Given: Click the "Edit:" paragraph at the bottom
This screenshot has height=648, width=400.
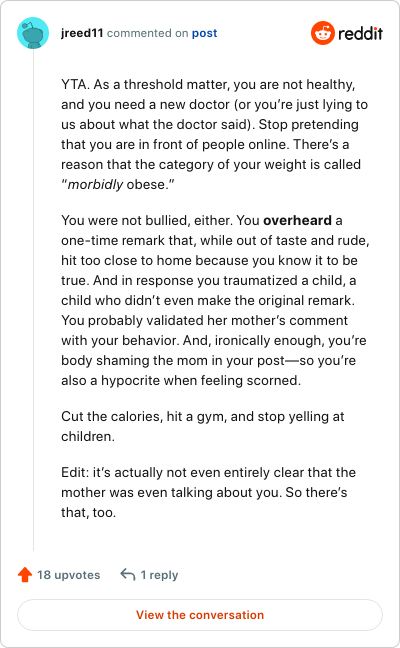Looking at the screenshot, I should pos(208,492).
